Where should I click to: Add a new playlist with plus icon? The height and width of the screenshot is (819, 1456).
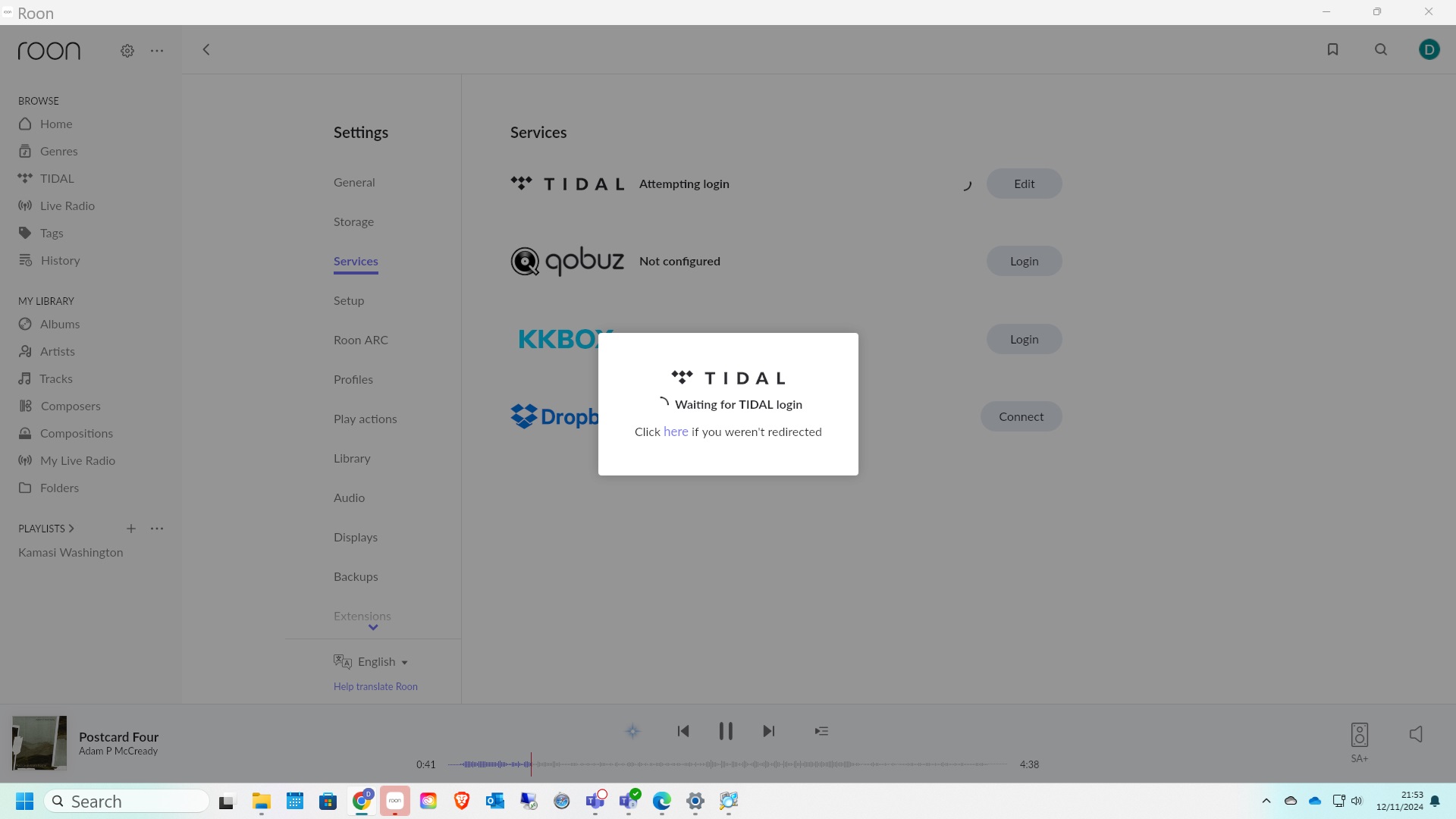(131, 529)
